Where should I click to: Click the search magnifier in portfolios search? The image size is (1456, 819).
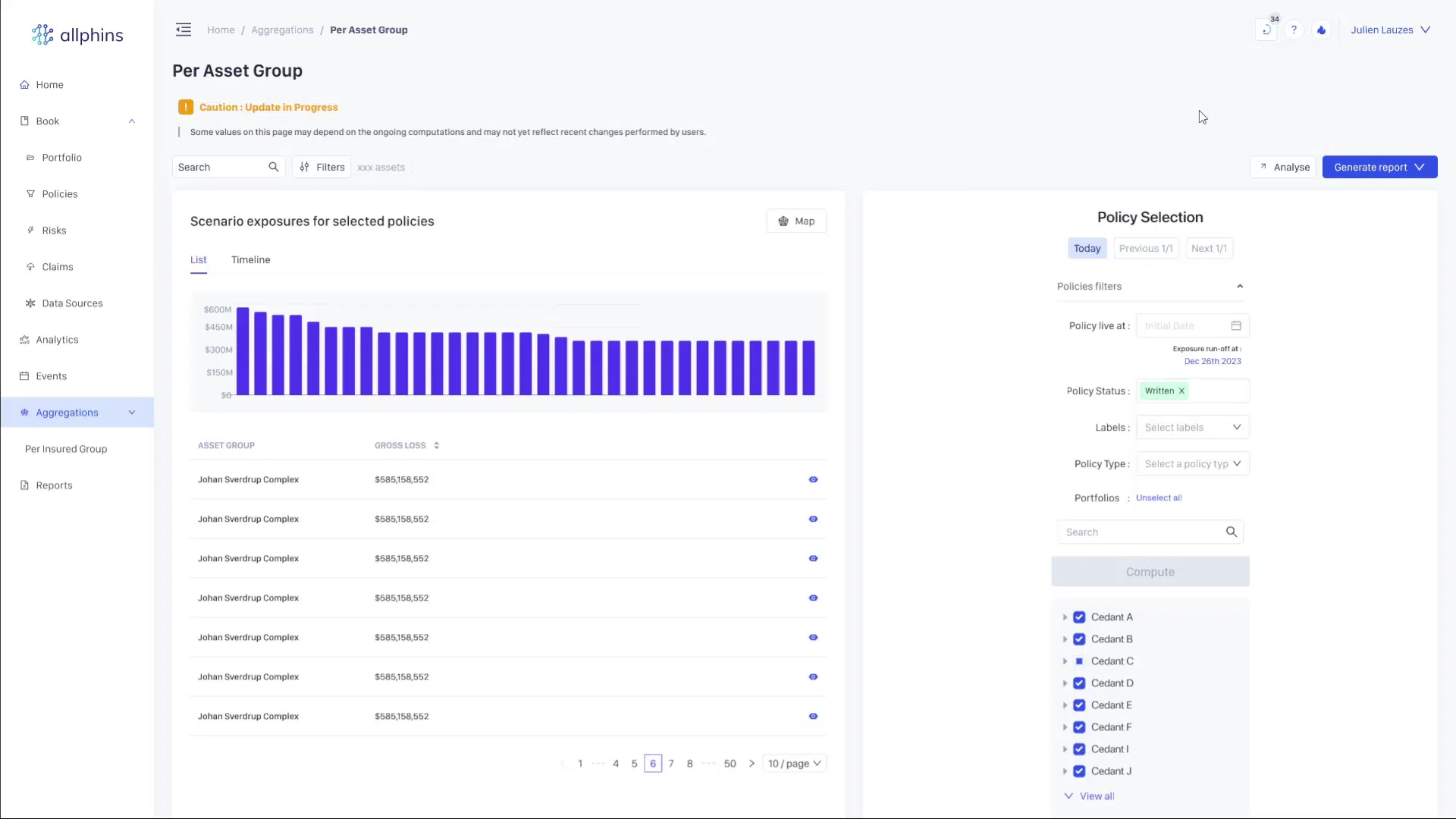[1231, 532]
